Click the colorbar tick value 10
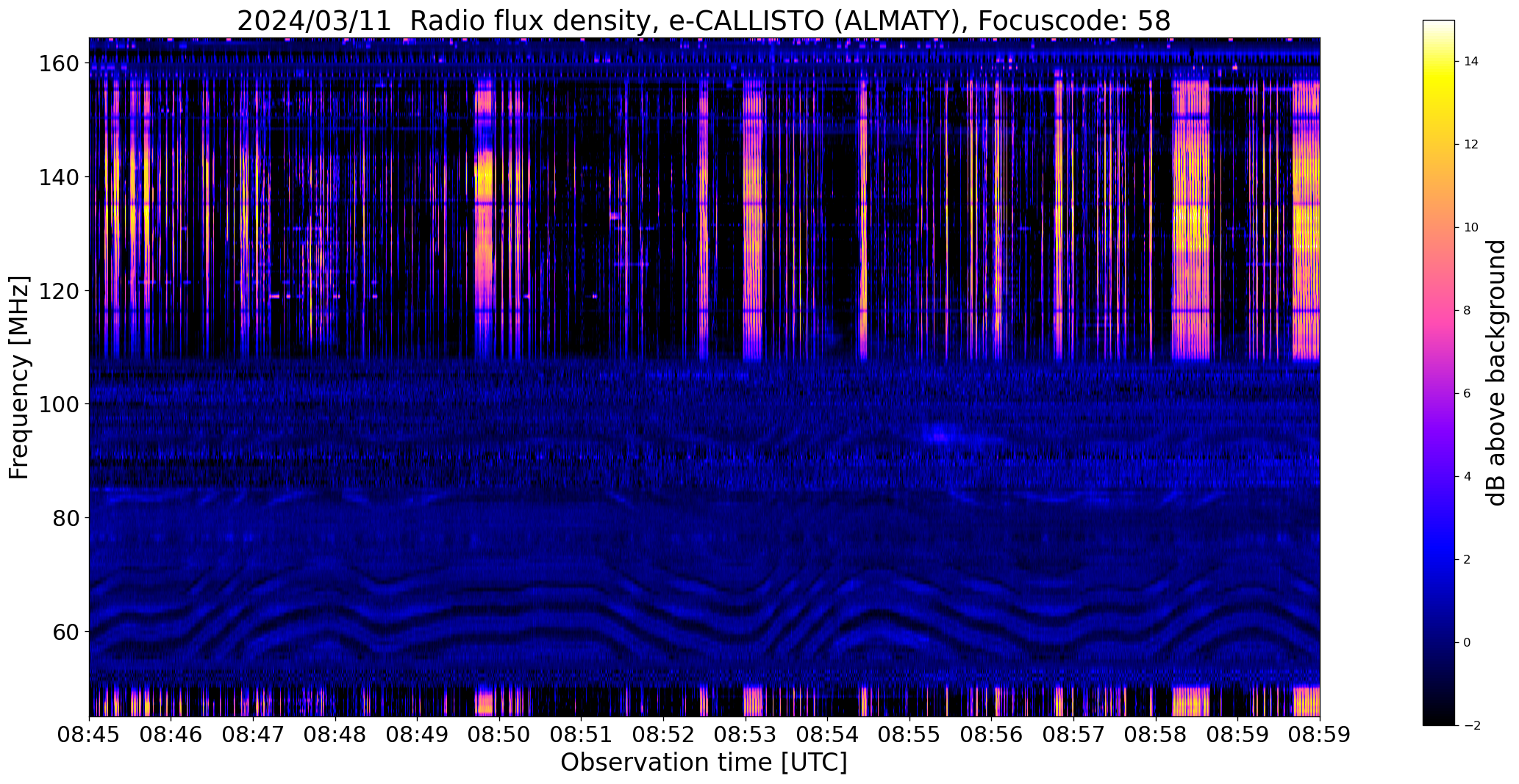Image resolution: width=1519 pixels, height=784 pixels. (x=1471, y=228)
